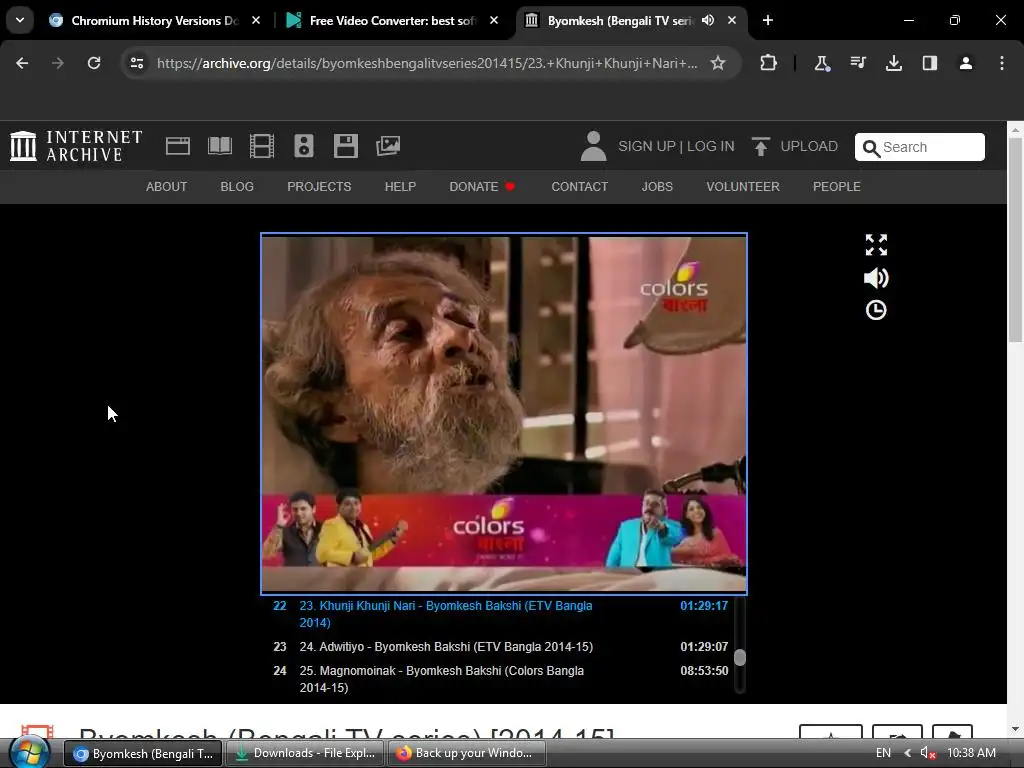This screenshot has width=1024, height=768.
Task: Open the Chrome three-dot menu
Action: point(1002,63)
